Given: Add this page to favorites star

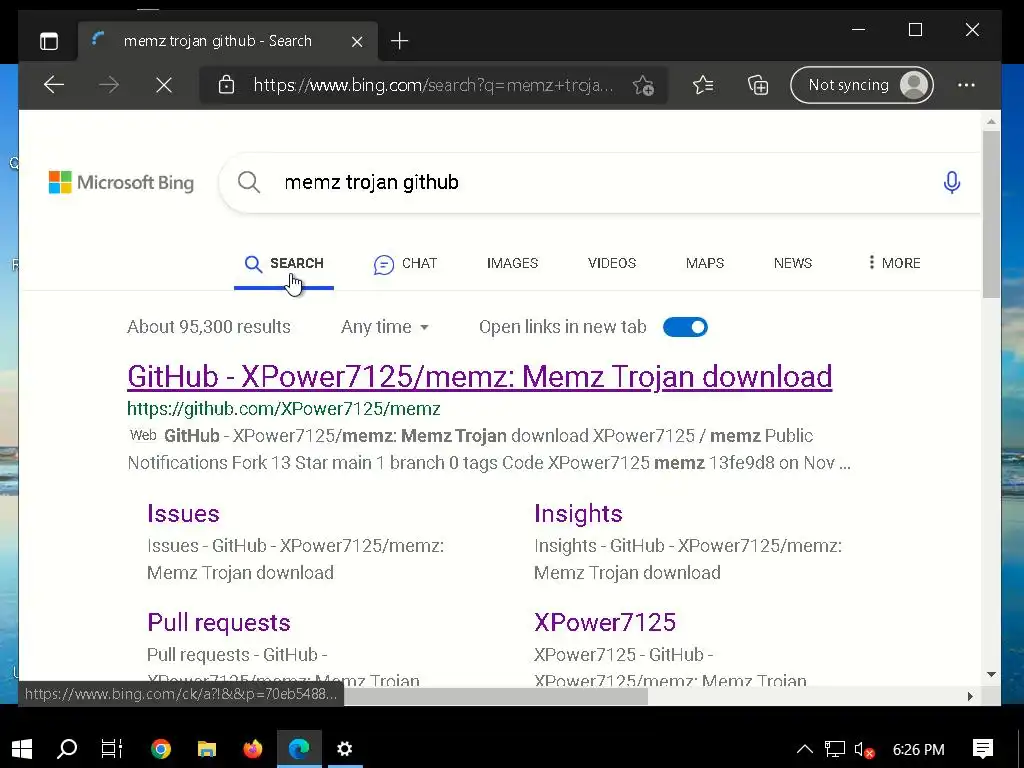Looking at the screenshot, I should pos(643,85).
